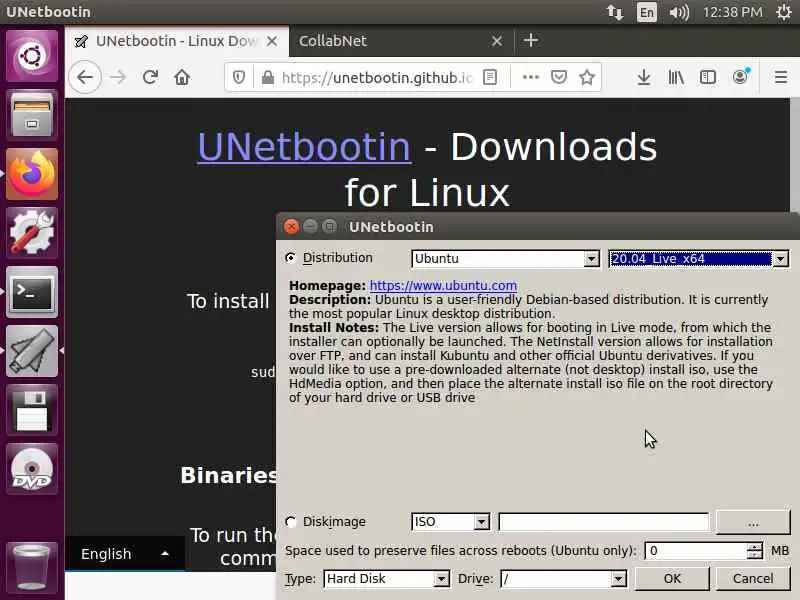Bookmark this page with star icon

[x=587, y=78]
